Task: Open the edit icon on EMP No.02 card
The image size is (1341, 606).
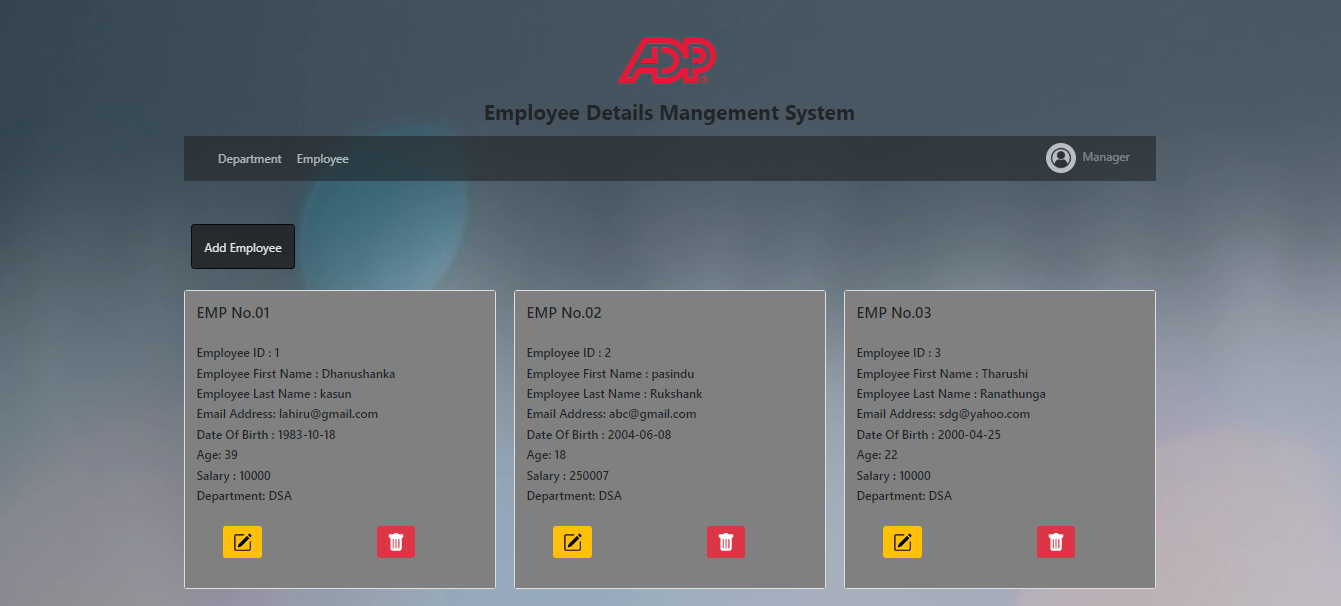Action: (572, 541)
